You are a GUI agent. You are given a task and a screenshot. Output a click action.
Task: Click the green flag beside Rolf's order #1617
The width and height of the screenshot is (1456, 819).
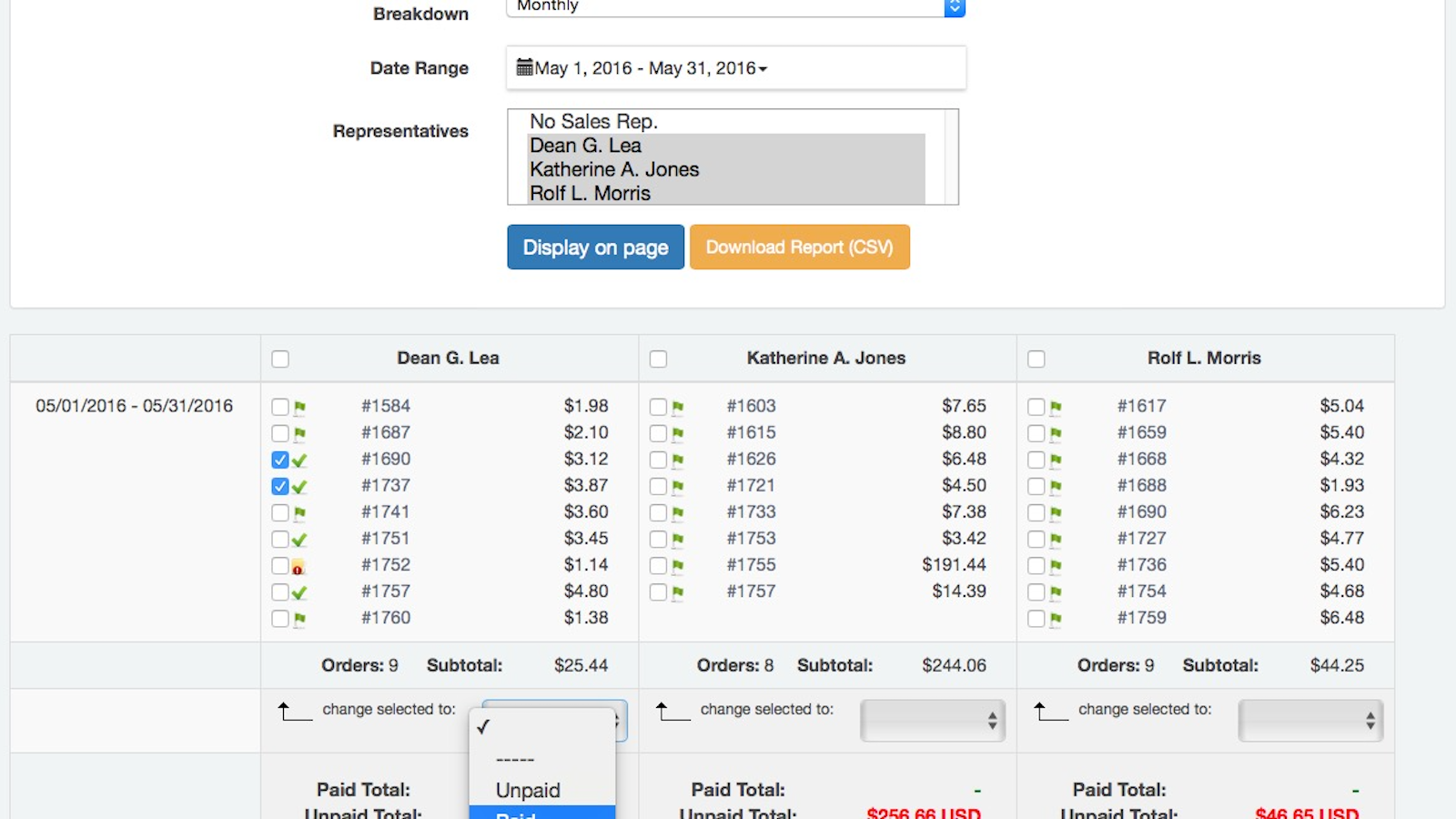click(1056, 408)
